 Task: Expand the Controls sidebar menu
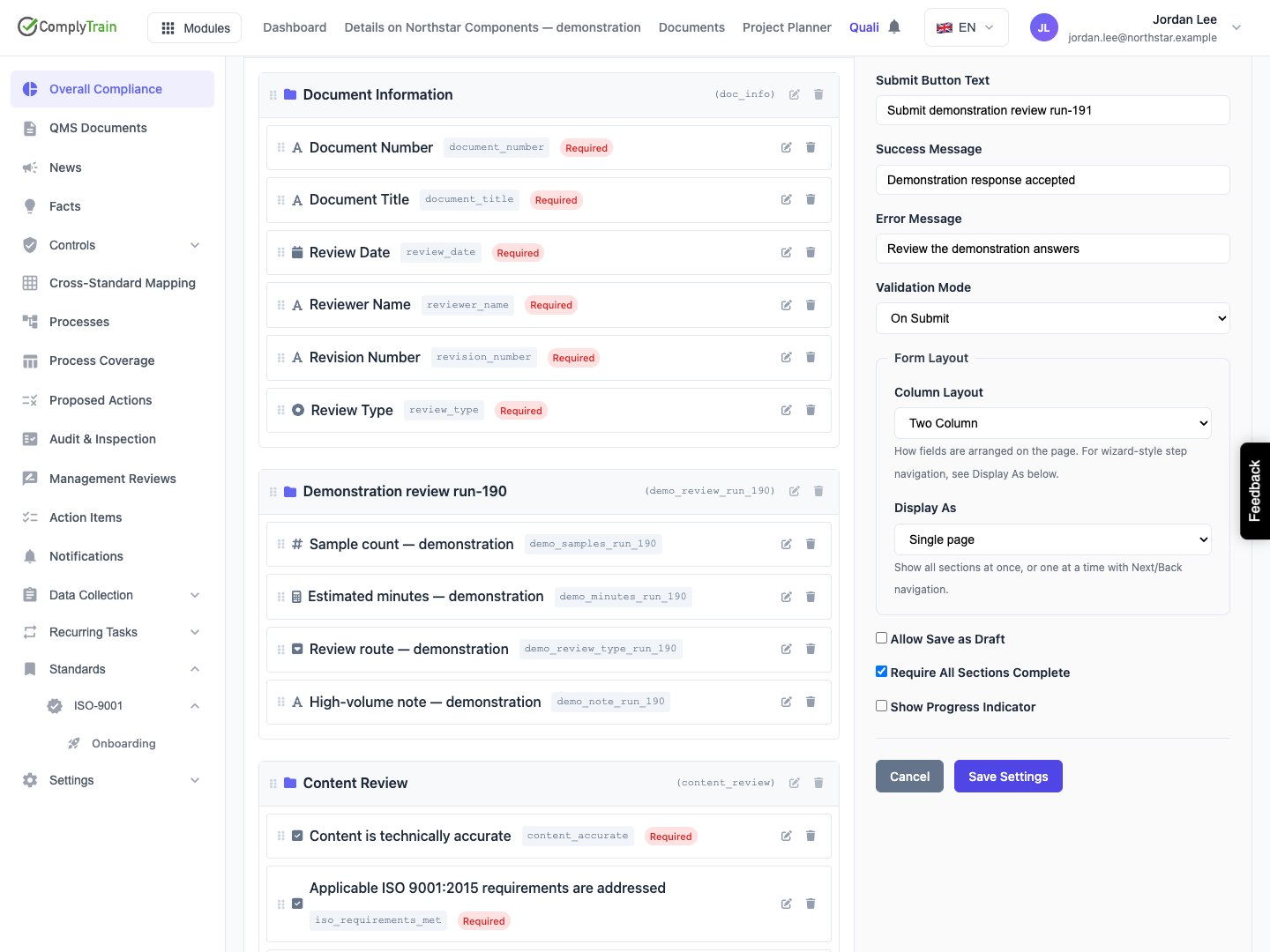tap(112, 245)
